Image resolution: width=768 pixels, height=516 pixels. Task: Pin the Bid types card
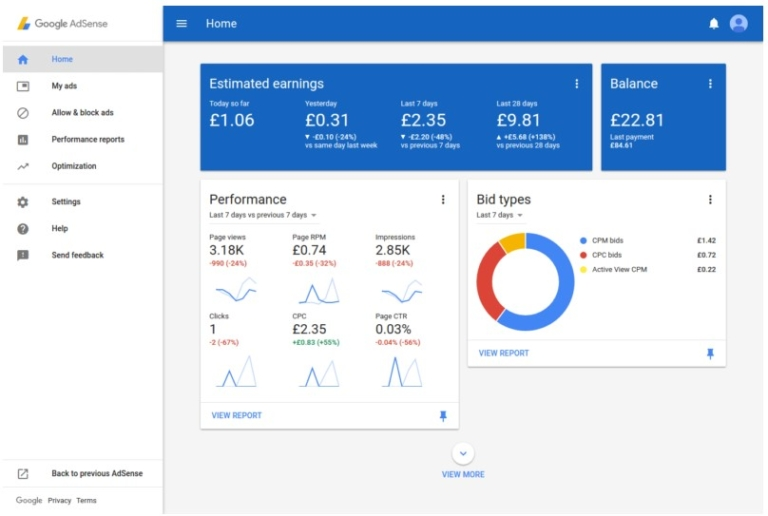coord(710,353)
